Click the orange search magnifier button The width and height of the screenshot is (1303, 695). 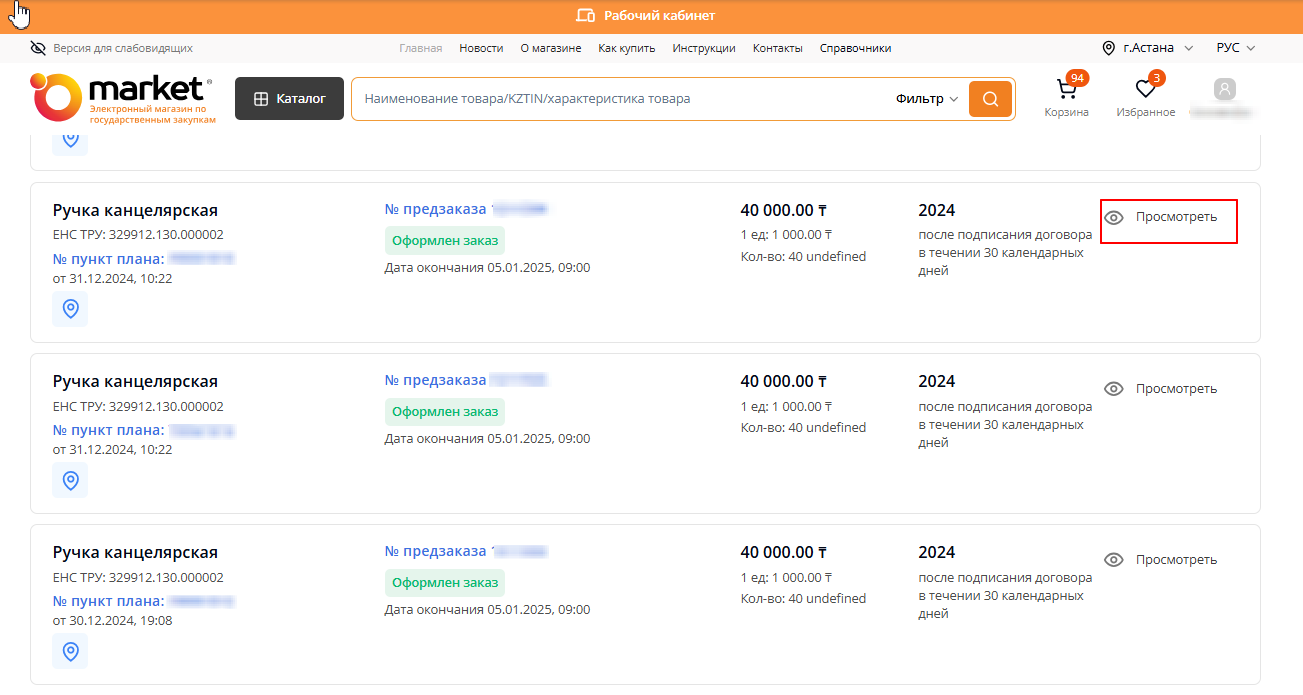point(990,99)
